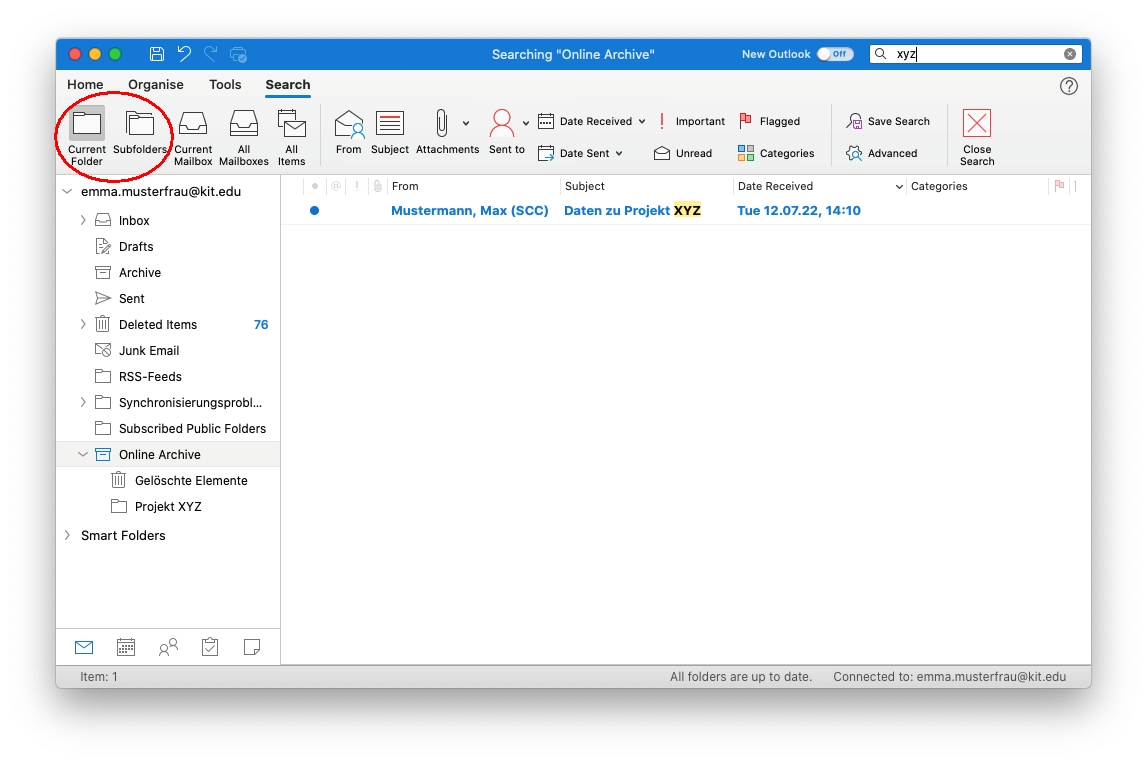Image resolution: width=1147 pixels, height=762 pixels.
Task: Search in All Mailboxes
Action: click(x=244, y=136)
